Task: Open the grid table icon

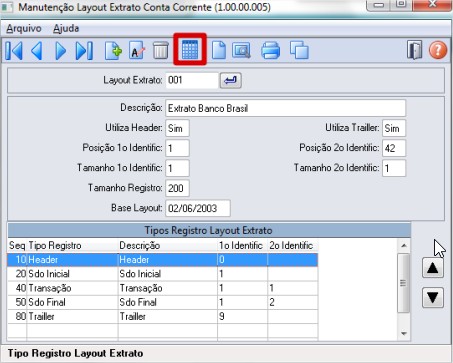Action: [190, 50]
